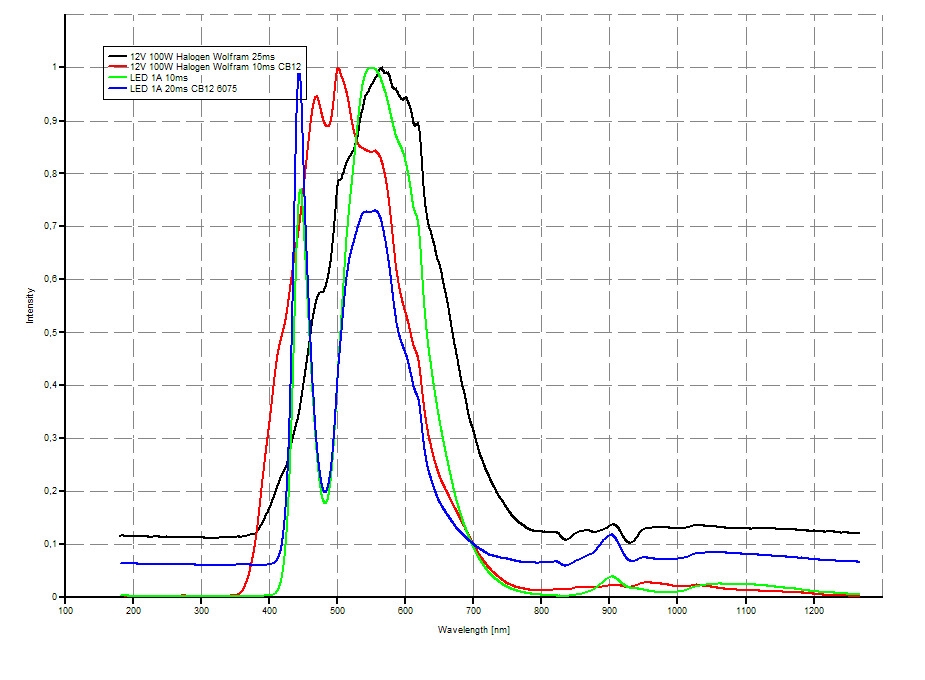
Task: Click the blue line sample in the legend
Action: pyautogui.click(x=119, y=89)
